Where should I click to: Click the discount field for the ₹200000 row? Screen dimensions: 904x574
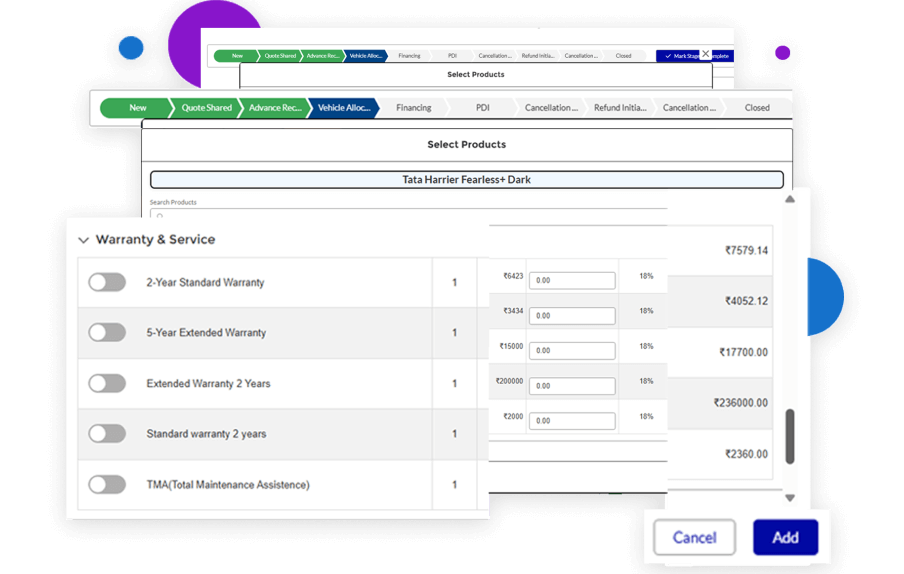pyautogui.click(x=571, y=386)
